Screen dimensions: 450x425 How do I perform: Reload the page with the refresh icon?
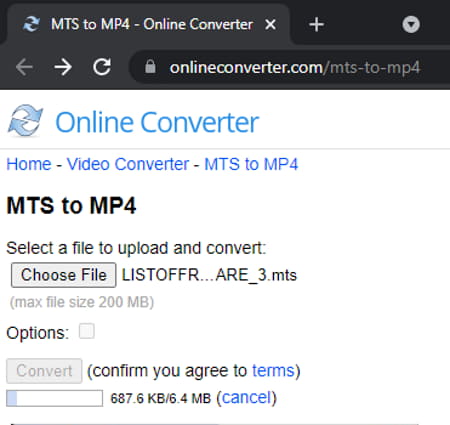point(102,67)
